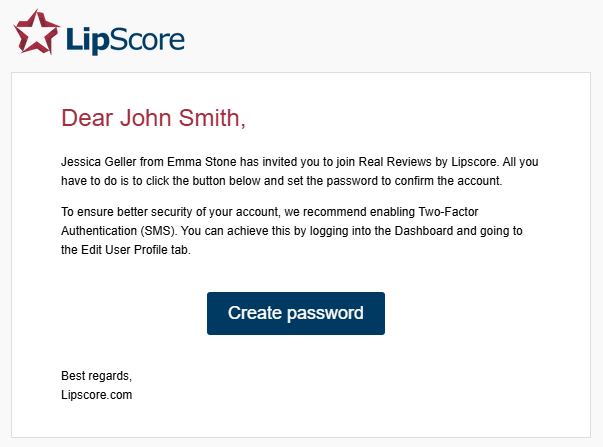Screen dimensions: 603x447
Task: Click the "Authentication (SMS)" text
Action: click(x=120, y=231)
